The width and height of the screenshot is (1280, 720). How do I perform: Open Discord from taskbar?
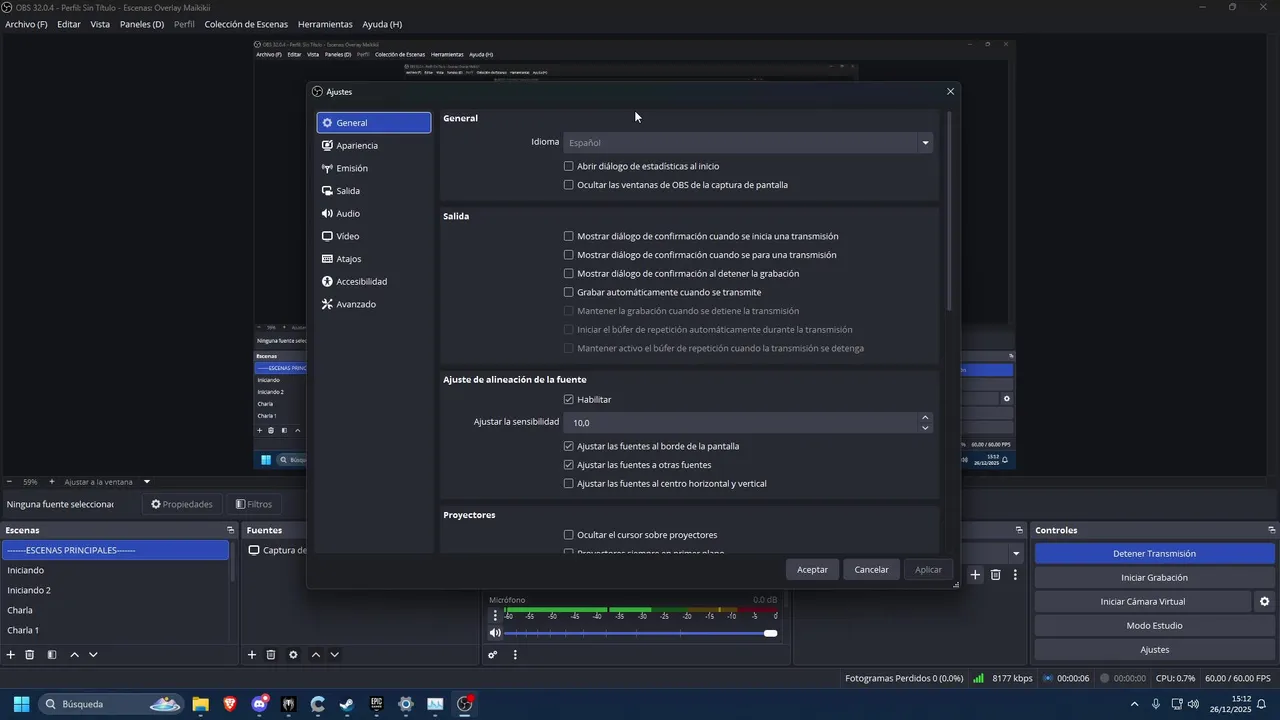(x=260, y=704)
